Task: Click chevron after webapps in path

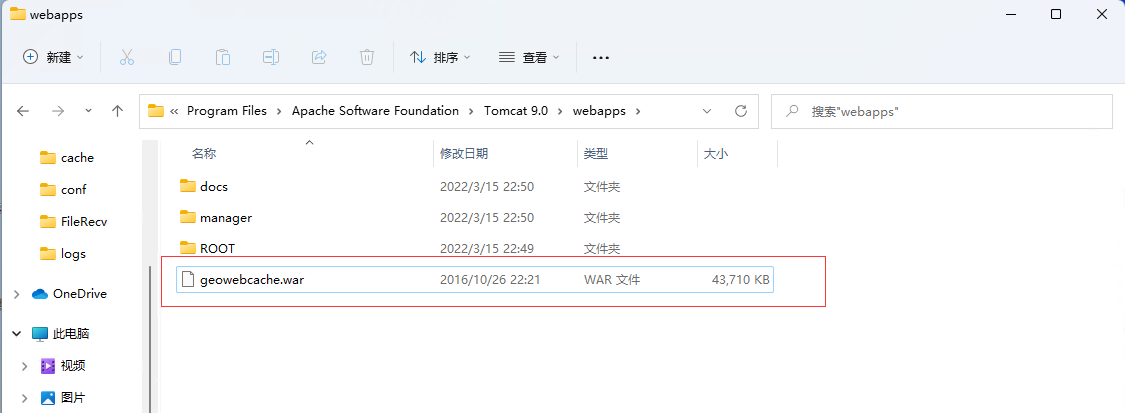Action: pos(639,111)
